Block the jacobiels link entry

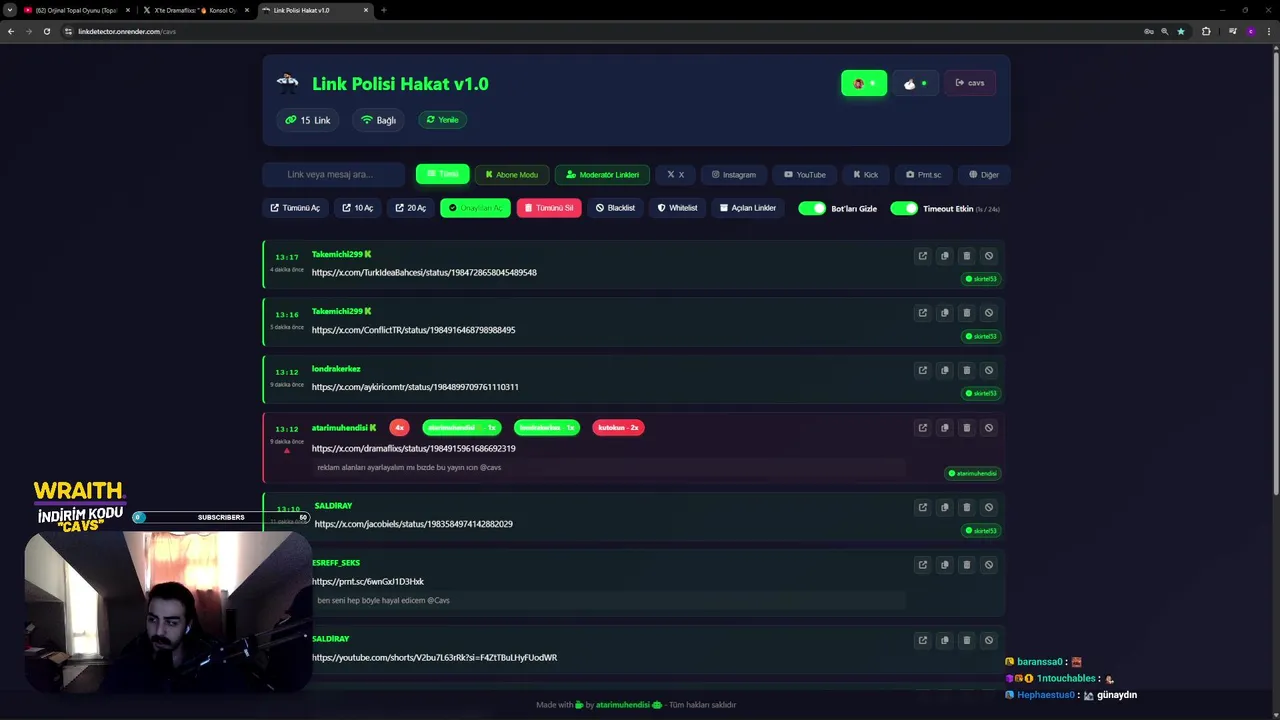tap(988, 507)
